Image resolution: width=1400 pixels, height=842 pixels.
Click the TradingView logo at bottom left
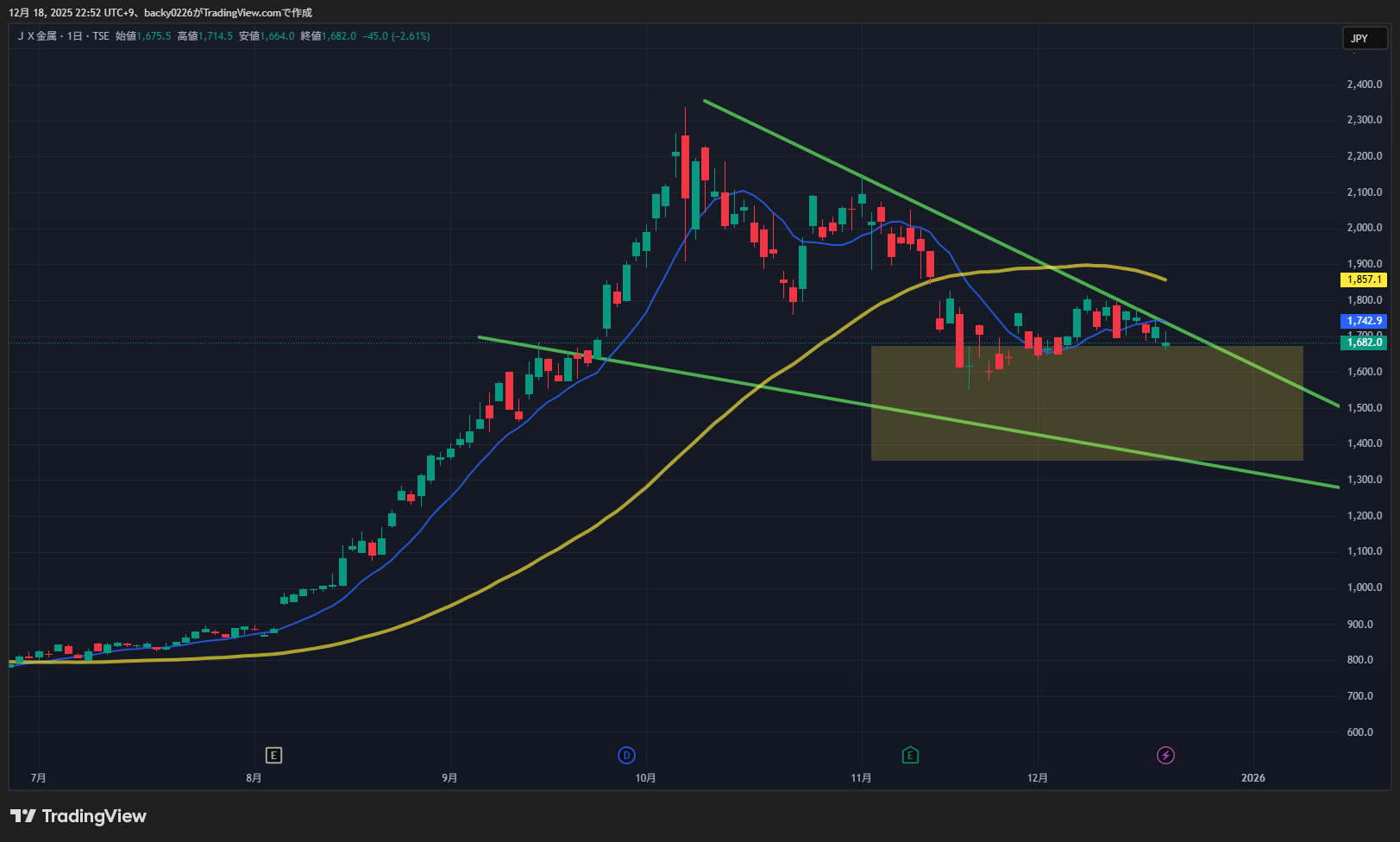pos(78,816)
